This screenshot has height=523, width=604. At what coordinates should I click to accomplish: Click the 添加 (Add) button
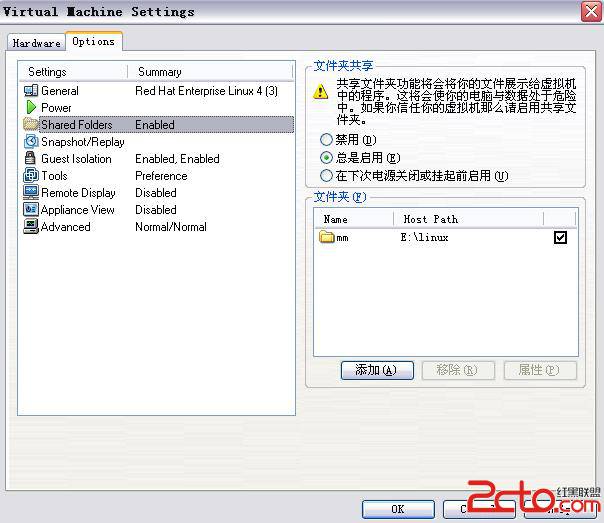point(376,370)
